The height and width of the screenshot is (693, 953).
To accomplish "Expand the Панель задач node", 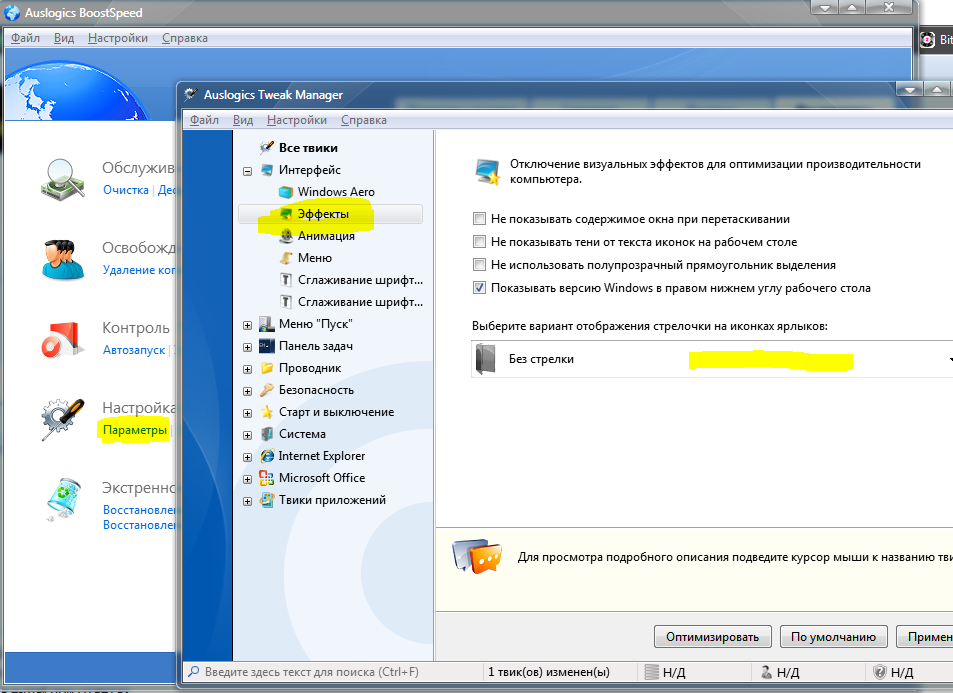I will (247, 347).
